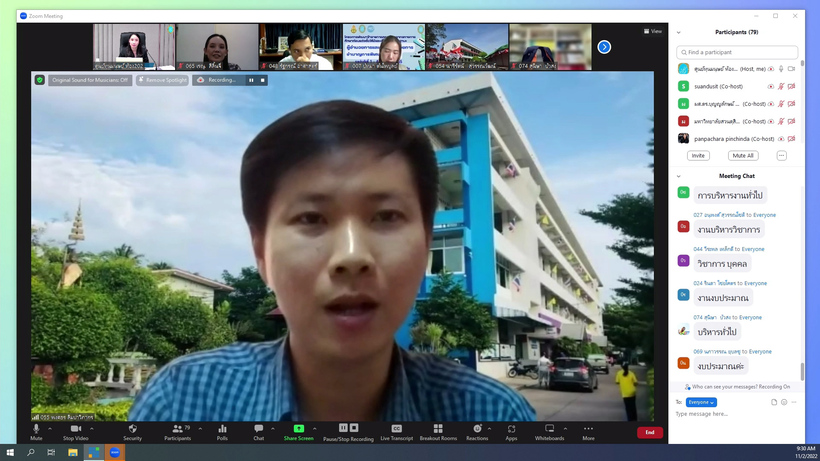Toggle microphone icon in Host row
Viewport: 820px width, 461px height.
click(781, 69)
